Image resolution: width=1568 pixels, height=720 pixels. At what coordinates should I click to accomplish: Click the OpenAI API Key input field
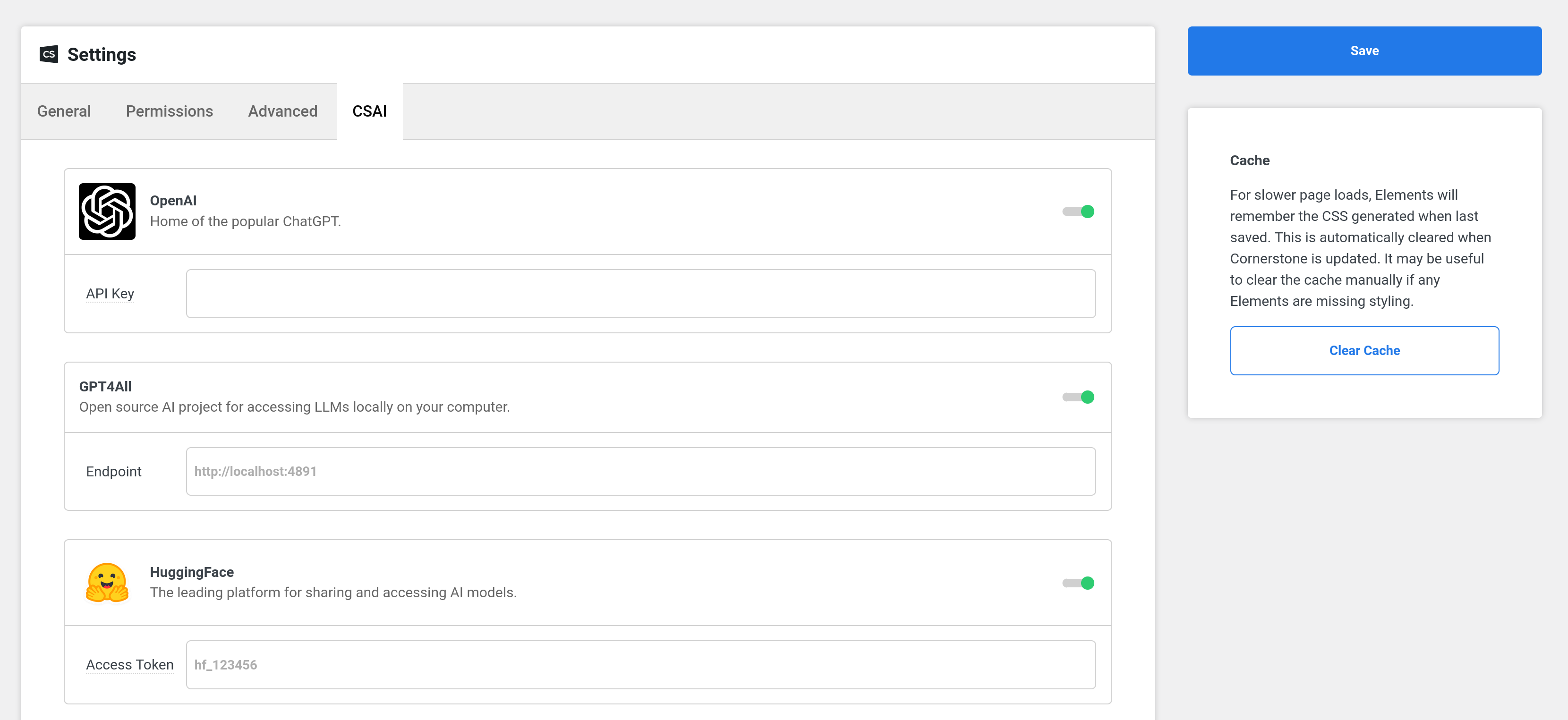tap(641, 293)
